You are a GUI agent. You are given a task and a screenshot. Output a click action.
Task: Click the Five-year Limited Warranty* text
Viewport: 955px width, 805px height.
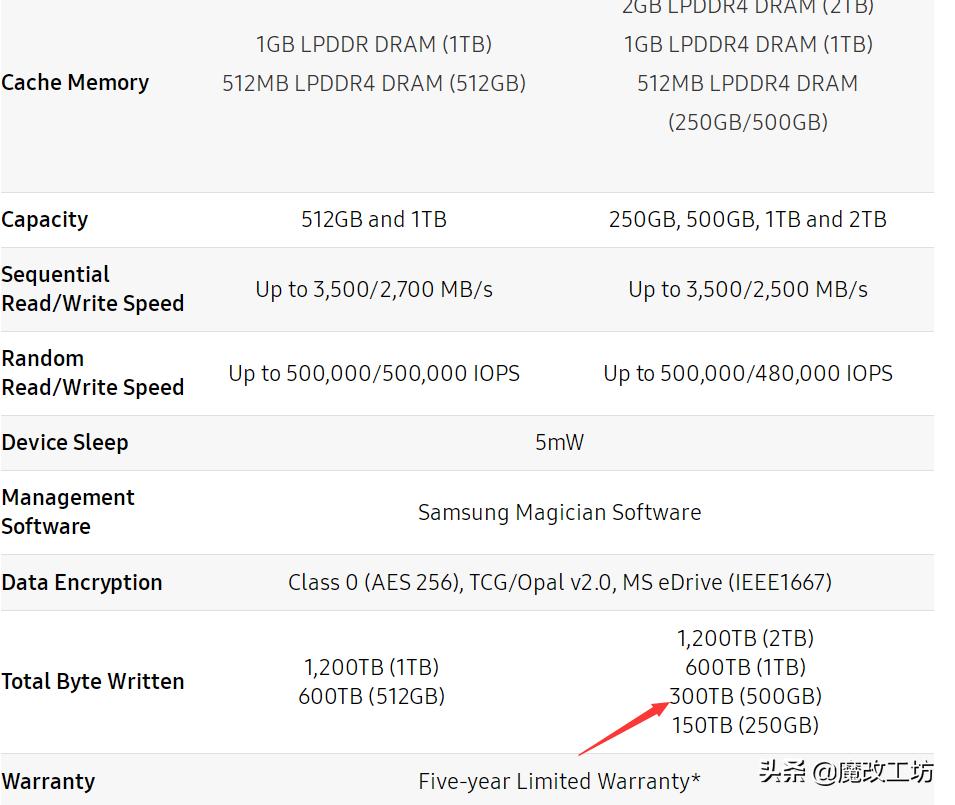(559, 781)
